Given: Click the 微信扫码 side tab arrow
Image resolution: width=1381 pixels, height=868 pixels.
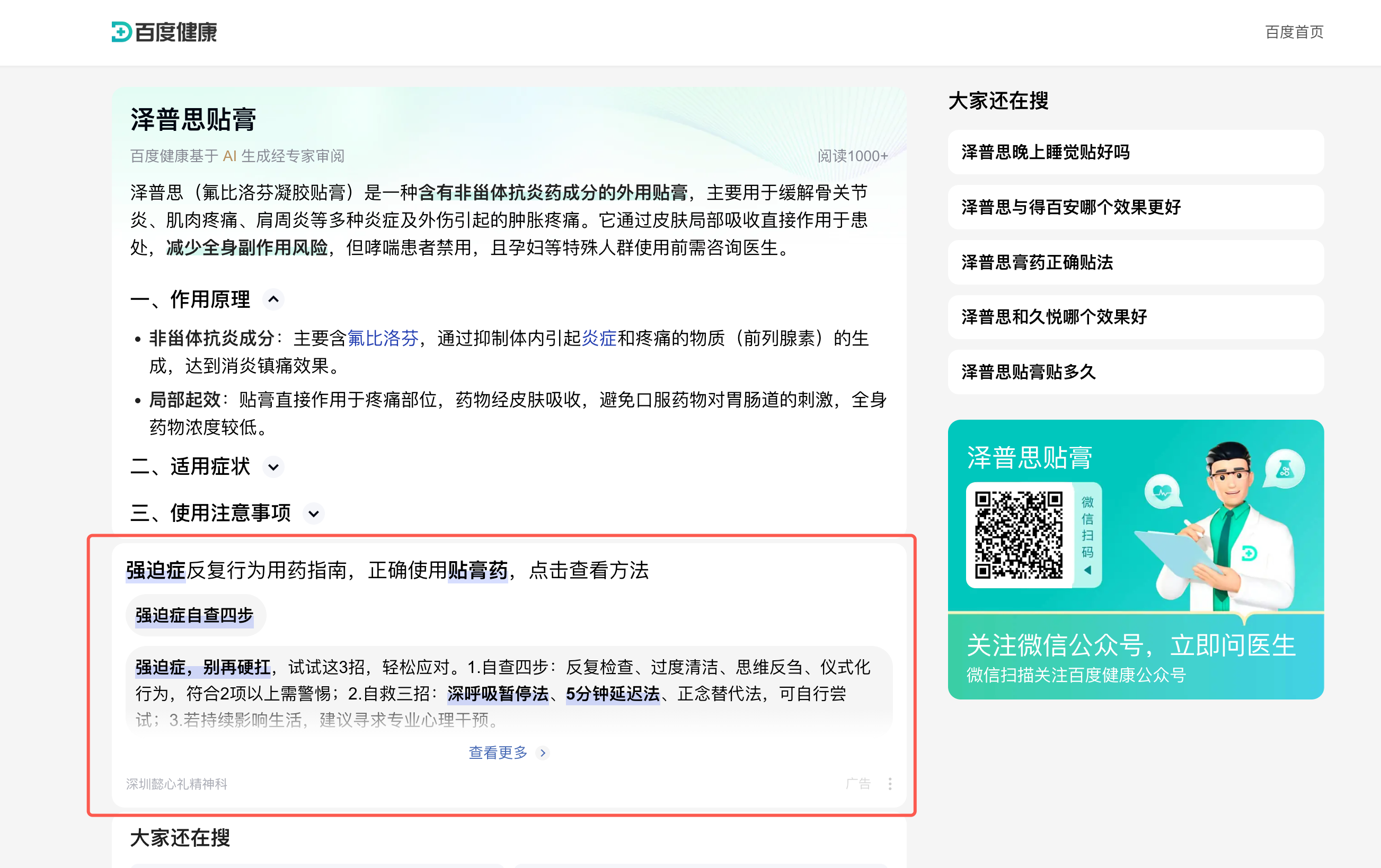Looking at the screenshot, I should tap(1087, 570).
